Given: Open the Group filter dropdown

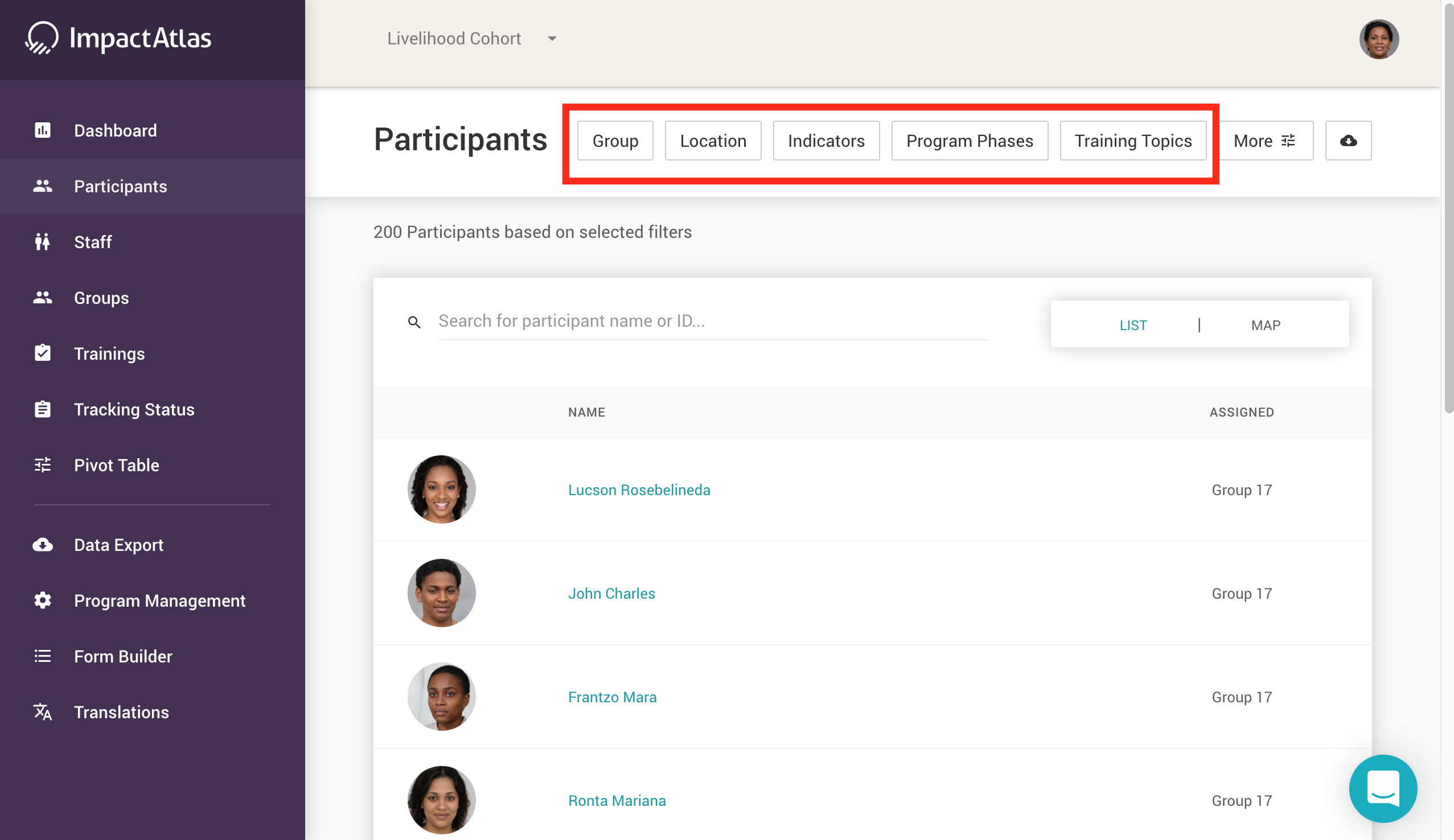Looking at the screenshot, I should [x=615, y=141].
